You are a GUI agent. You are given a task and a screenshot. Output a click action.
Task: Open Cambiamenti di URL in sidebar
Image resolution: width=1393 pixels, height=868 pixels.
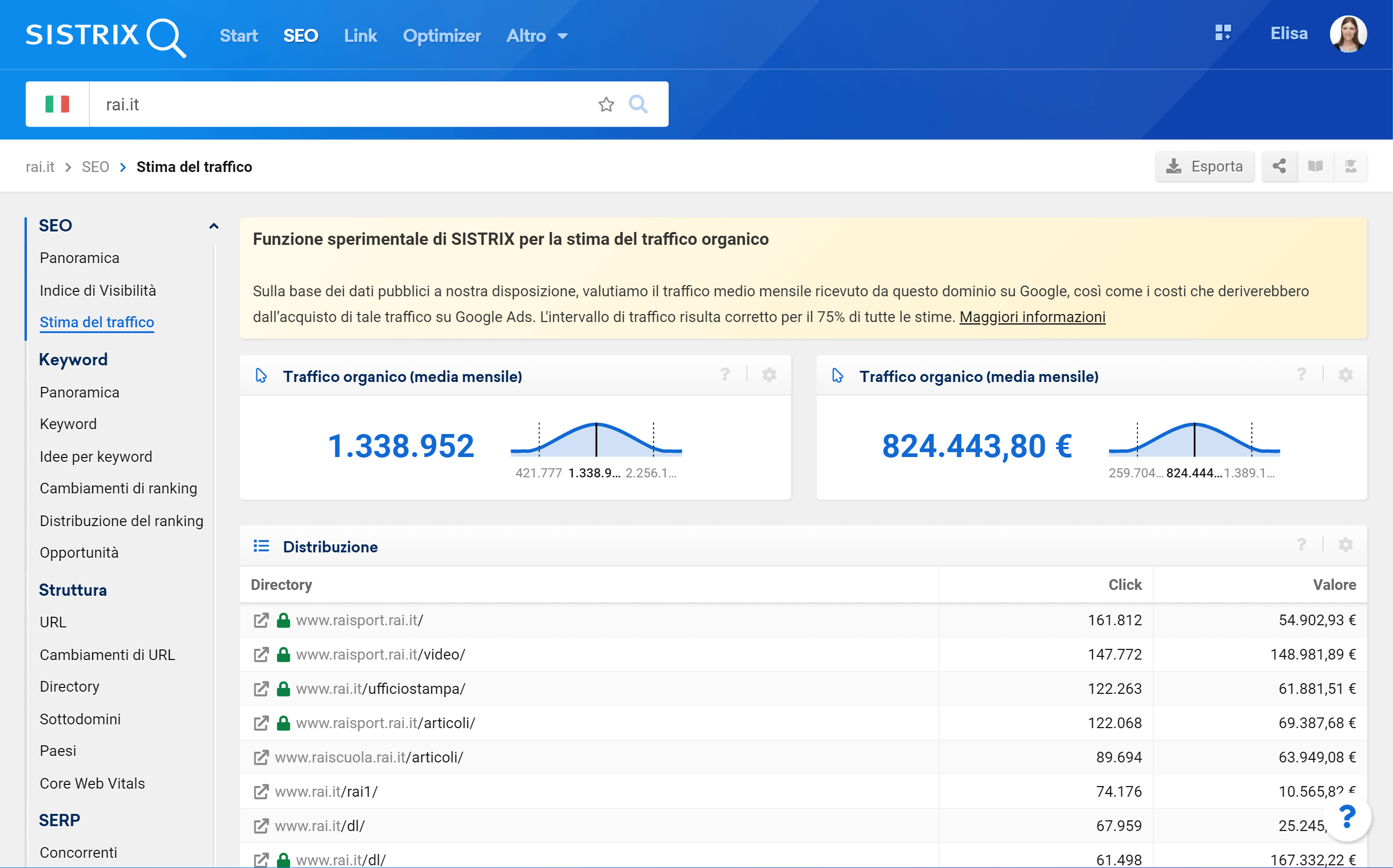[107, 655]
